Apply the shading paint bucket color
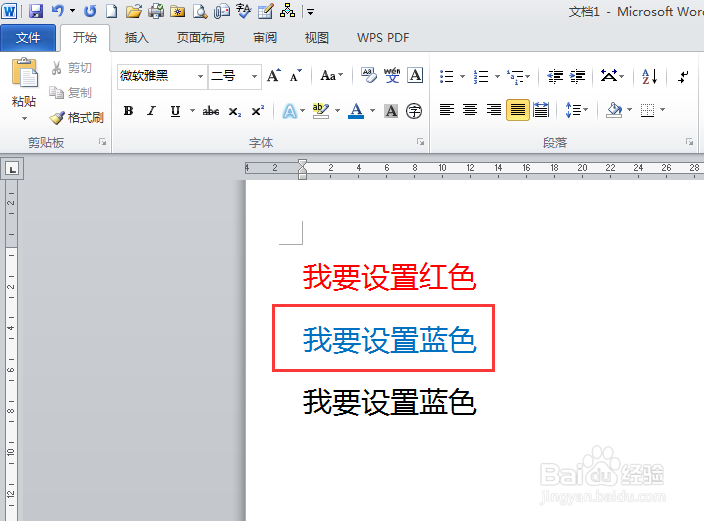 click(614, 110)
